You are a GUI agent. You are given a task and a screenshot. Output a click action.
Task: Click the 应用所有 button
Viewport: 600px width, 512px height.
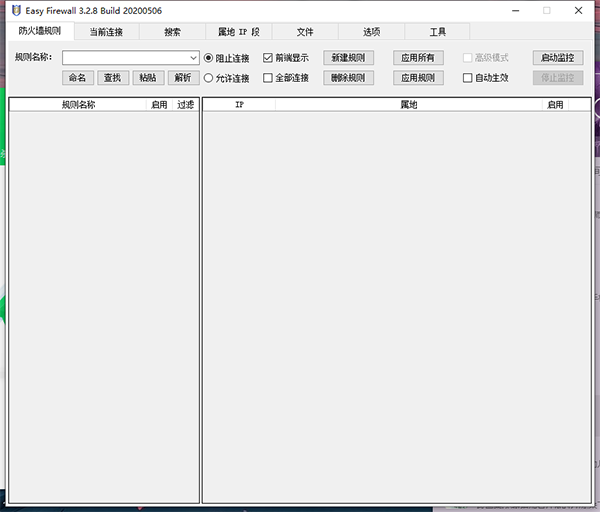pyautogui.click(x=418, y=58)
